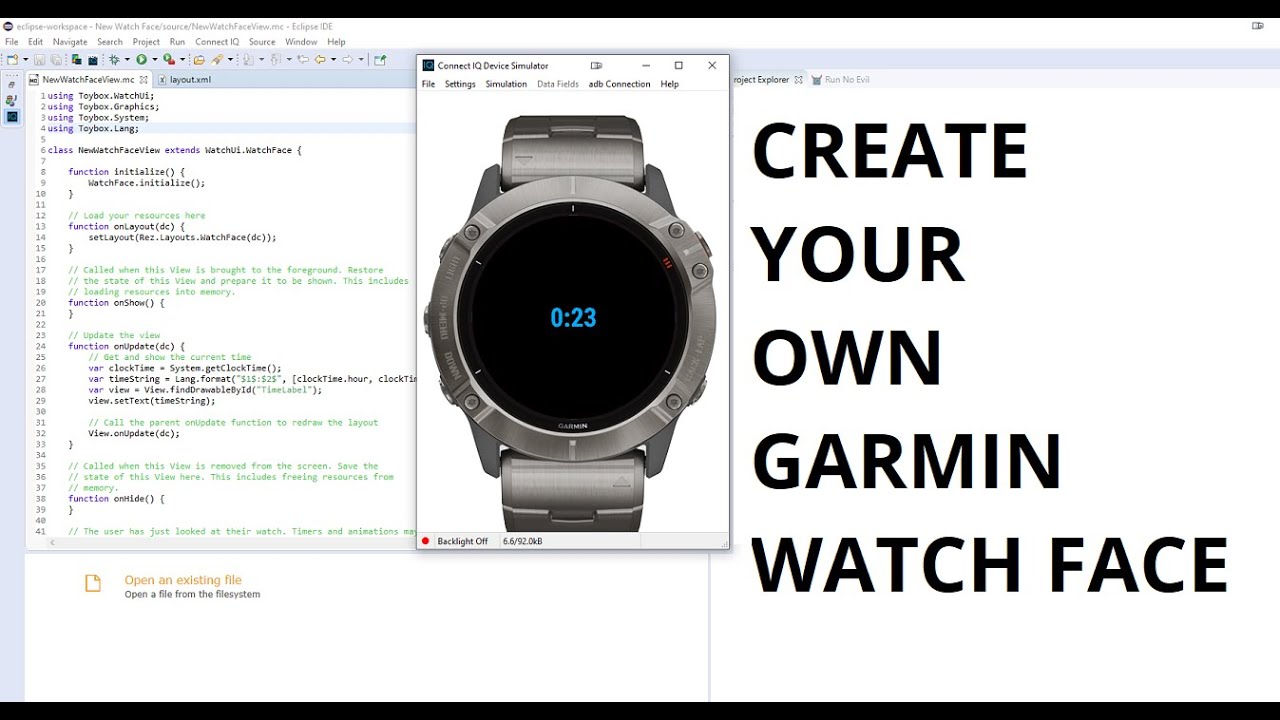Image resolution: width=1280 pixels, height=720 pixels.
Task: Click the Previous Annotation toolbar icon
Action: pyautogui.click(x=275, y=59)
